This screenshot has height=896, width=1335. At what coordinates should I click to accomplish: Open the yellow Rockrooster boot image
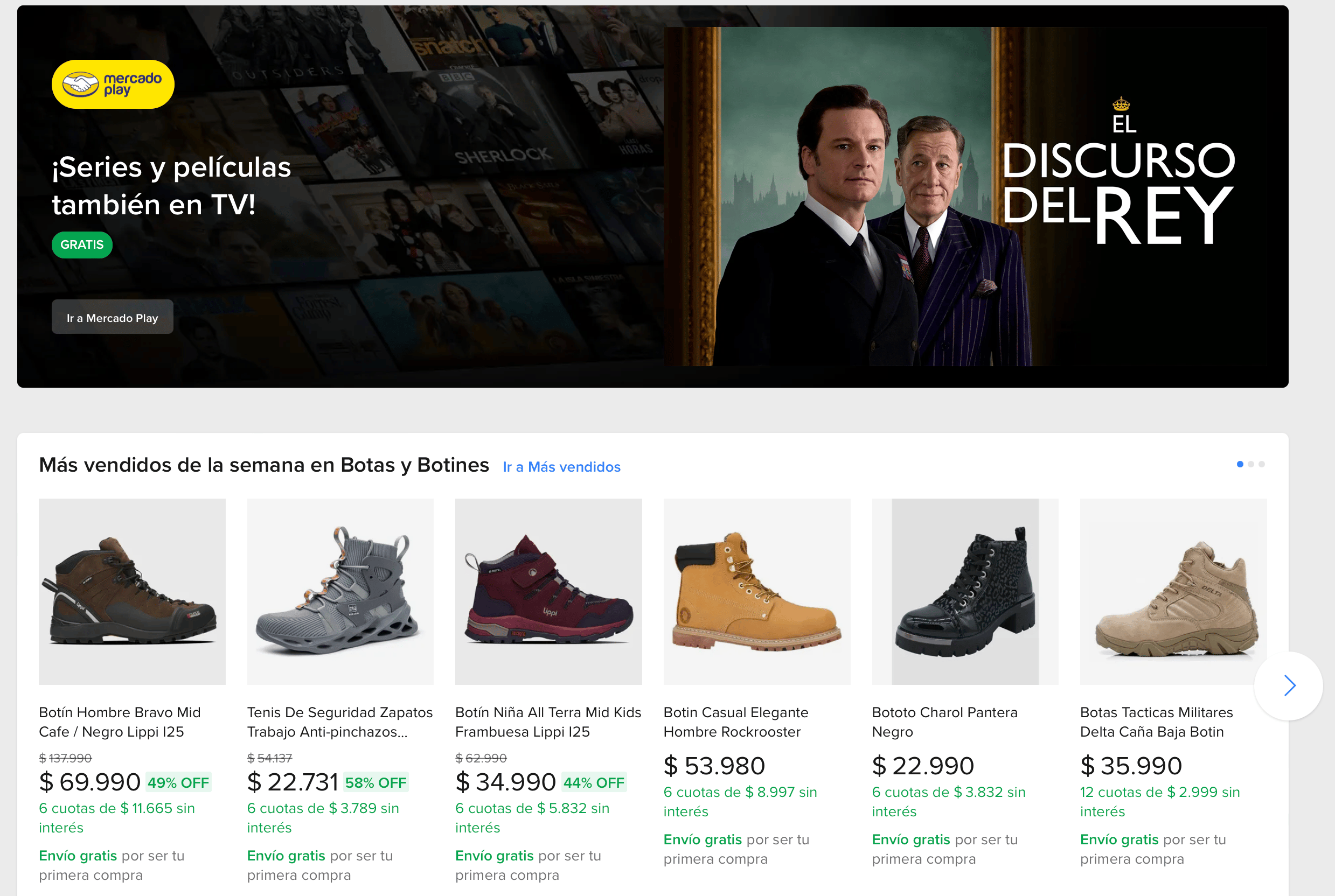(756, 591)
